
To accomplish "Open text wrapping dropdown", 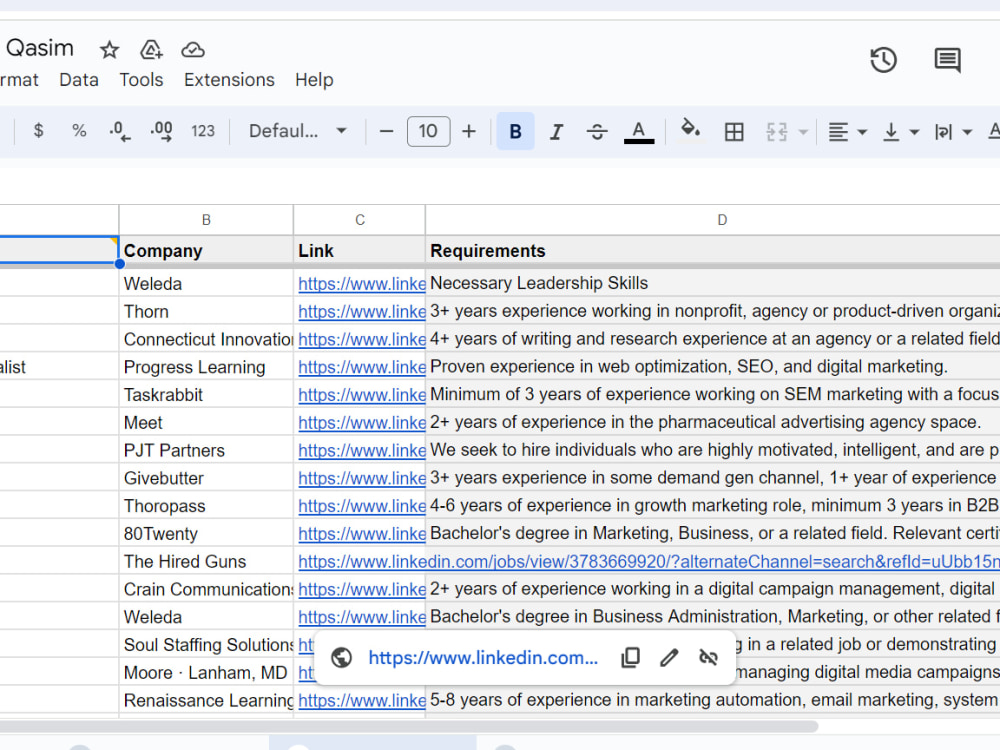I will click(x=953, y=132).
